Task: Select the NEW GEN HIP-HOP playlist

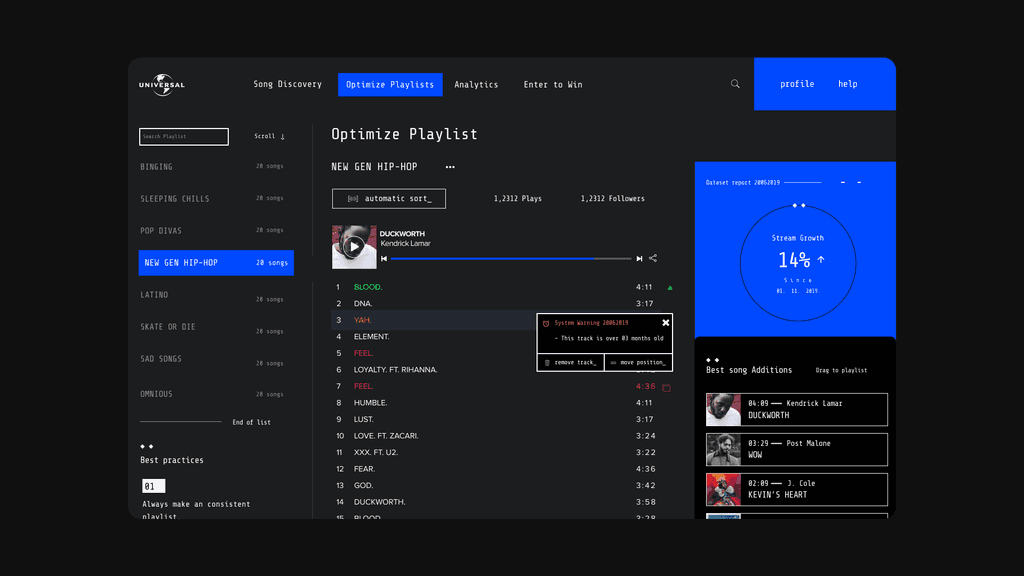Action: coord(216,263)
